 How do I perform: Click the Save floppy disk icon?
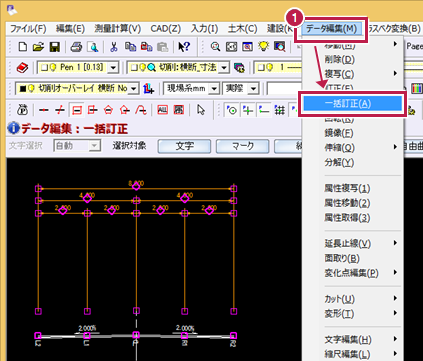coord(55,47)
